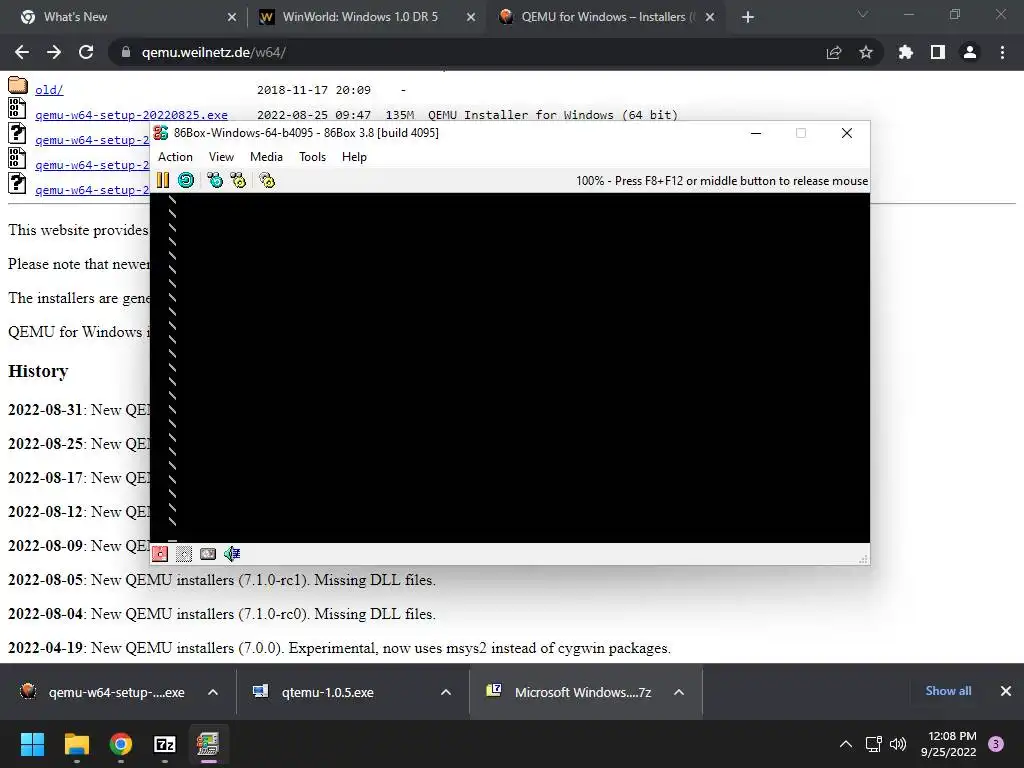Go forward in Chrome
Viewport: 1024px width, 768px height.
click(54, 52)
